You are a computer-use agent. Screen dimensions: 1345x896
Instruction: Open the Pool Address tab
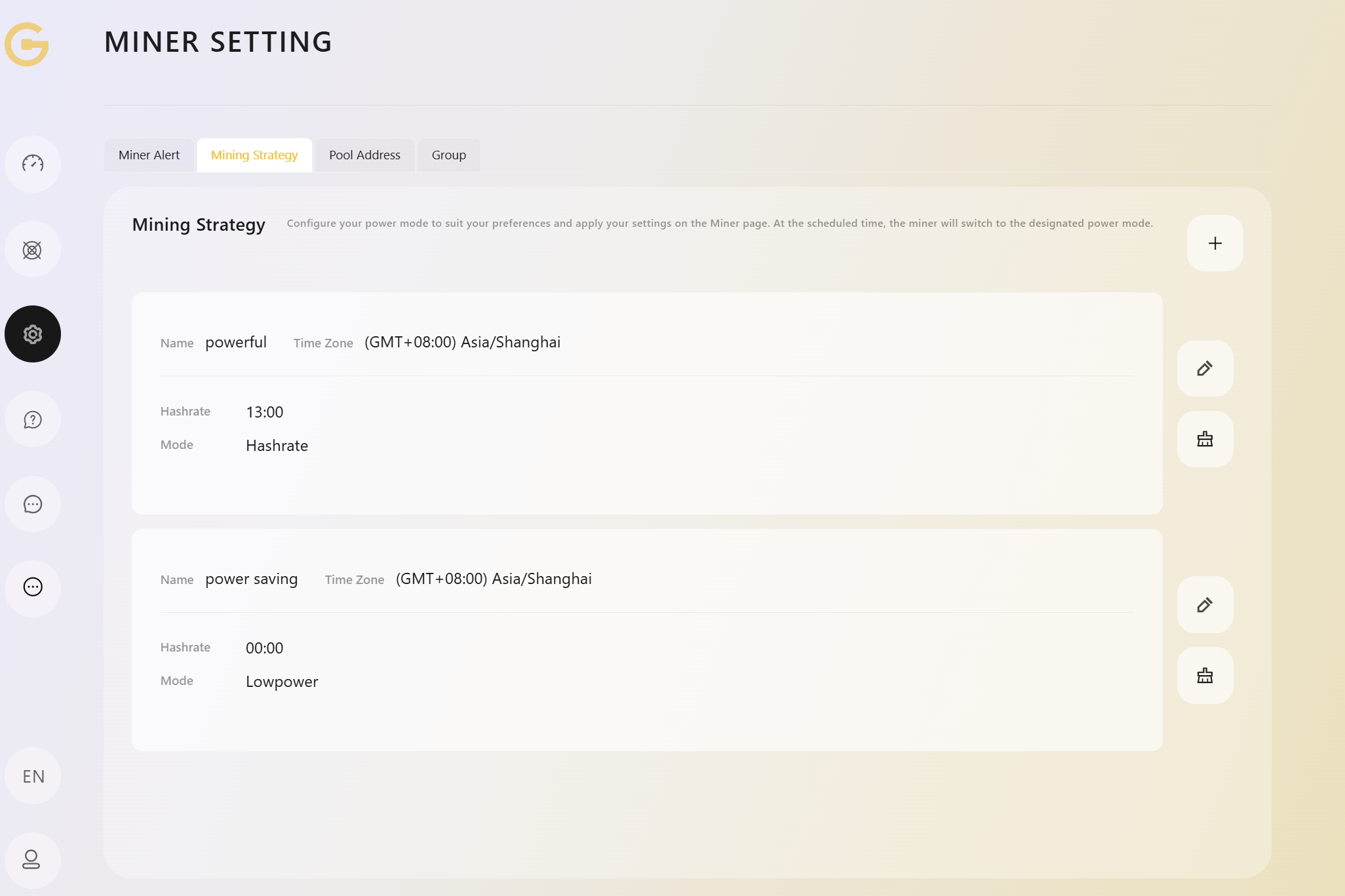click(x=364, y=155)
